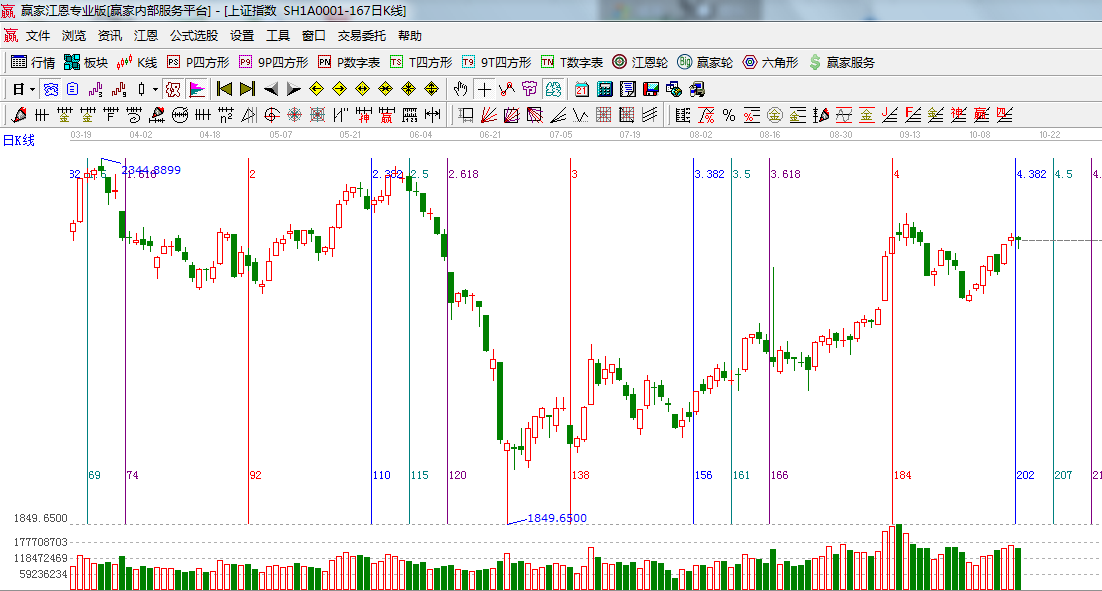Jump to first bar with skip-back arrow
The height and width of the screenshot is (591, 1102).
click(225, 89)
